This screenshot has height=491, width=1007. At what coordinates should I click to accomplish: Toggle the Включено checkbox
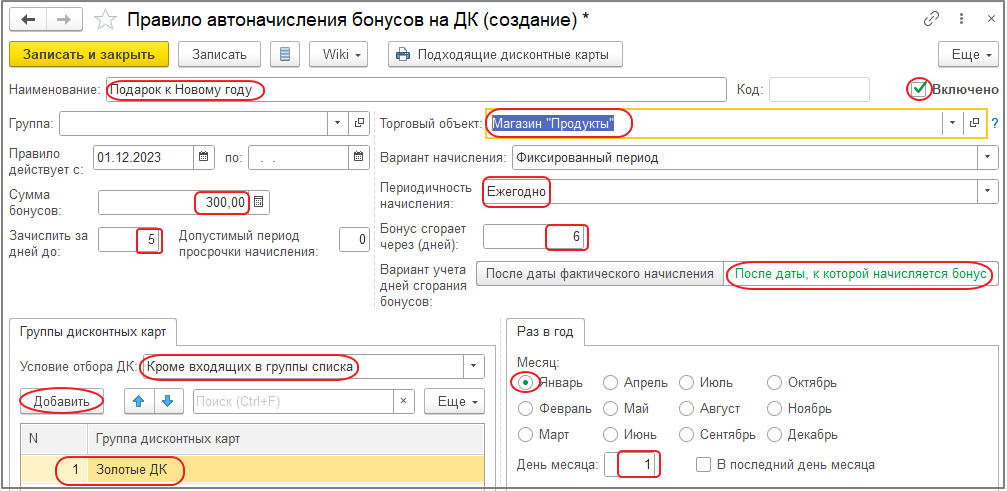coord(919,89)
